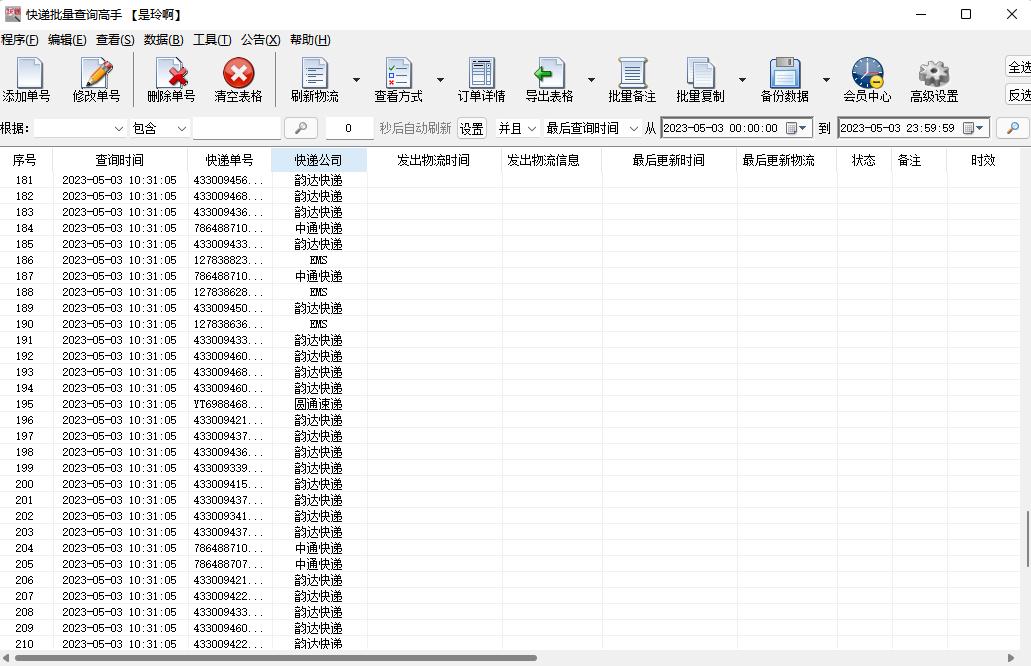Open 订单详情 order details
Viewport: 1031px width, 666px height.
pos(482,79)
